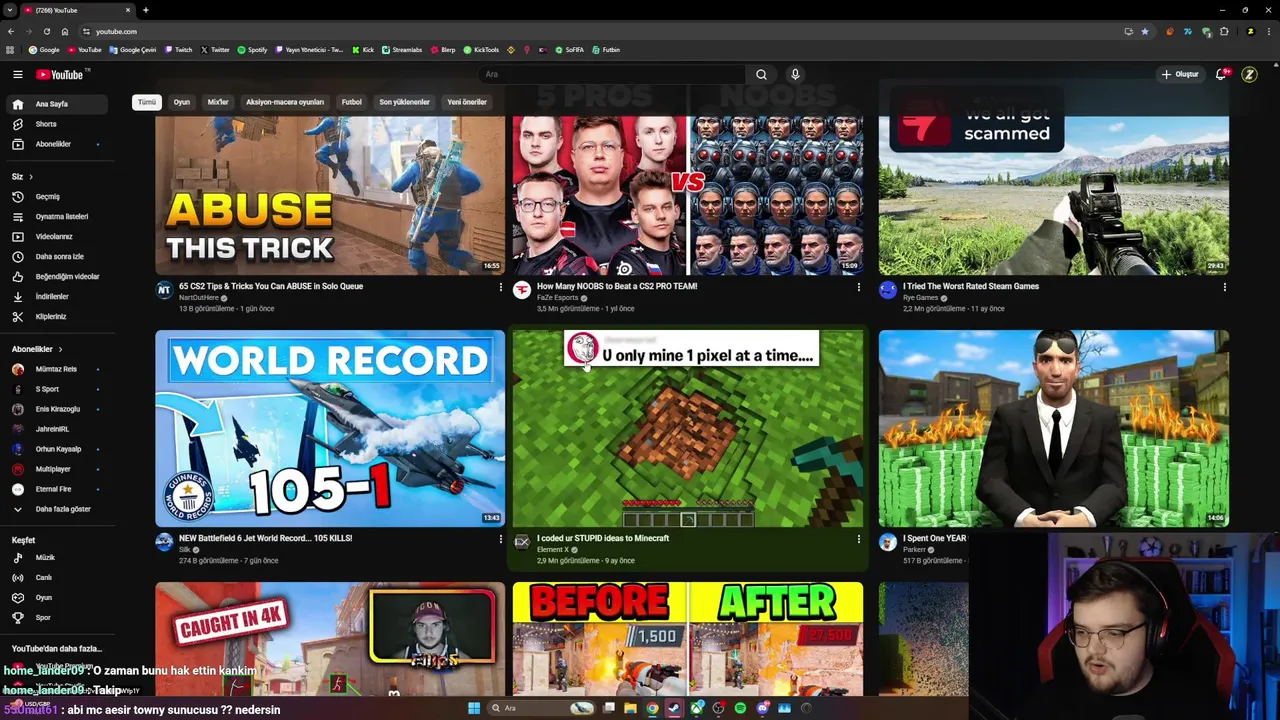Image resolution: width=1280 pixels, height=720 pixels.
Task: Open Spor in the Keşfet section
Action: click(58, 617)
